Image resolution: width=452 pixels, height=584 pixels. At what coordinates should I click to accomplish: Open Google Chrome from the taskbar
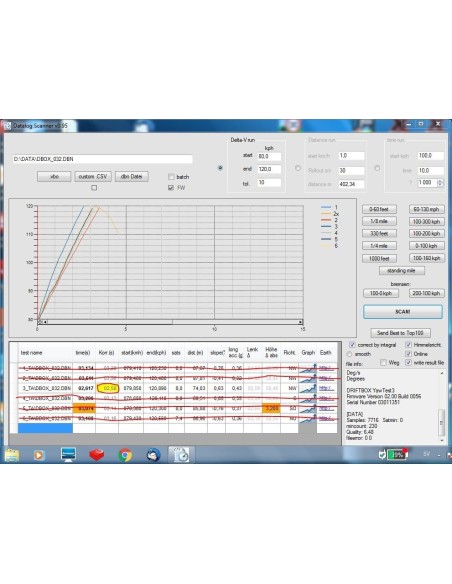[x=125, y=455]
